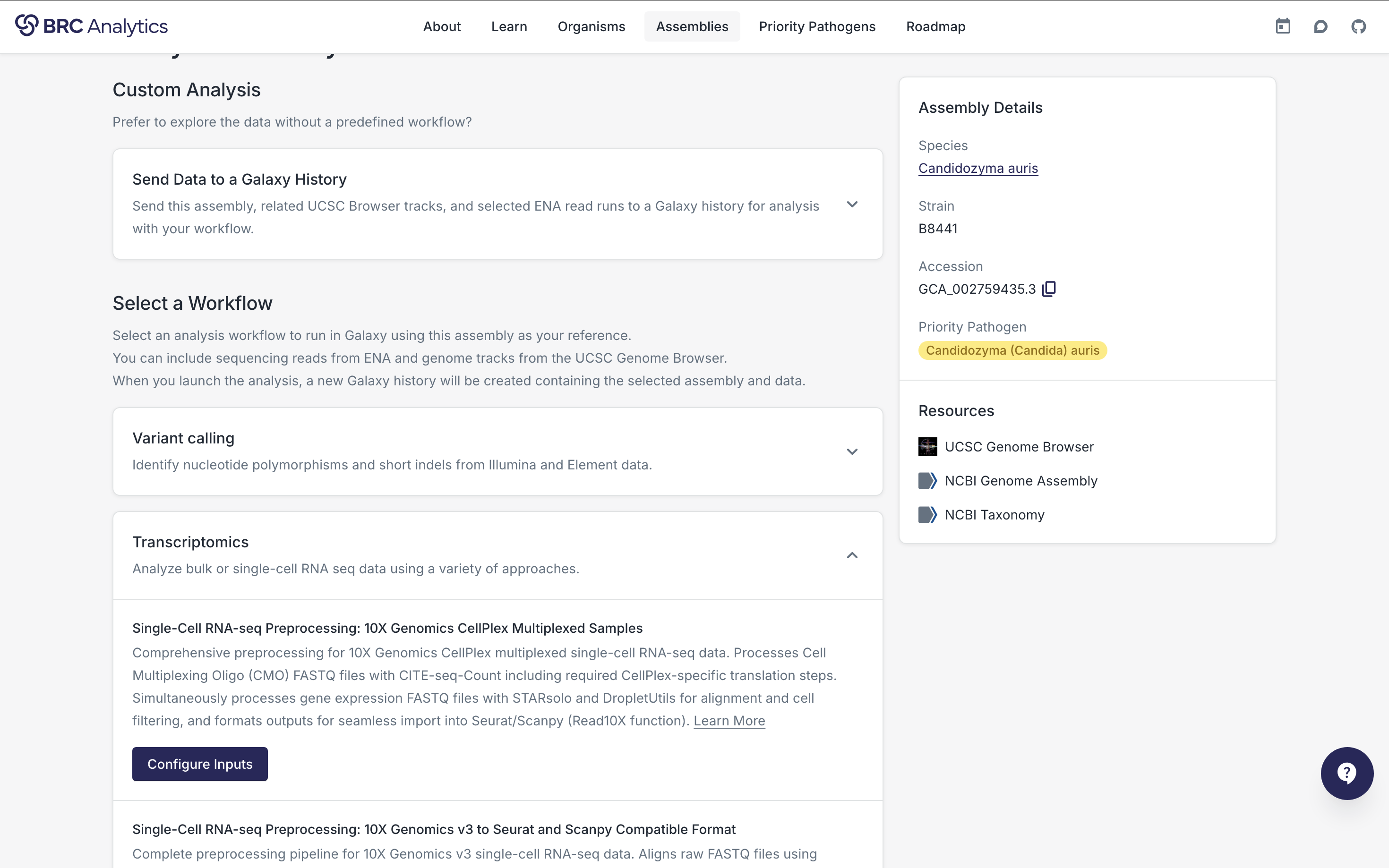
Task: Open the Organisms navigation entry
Action: (x=592, y=26)
